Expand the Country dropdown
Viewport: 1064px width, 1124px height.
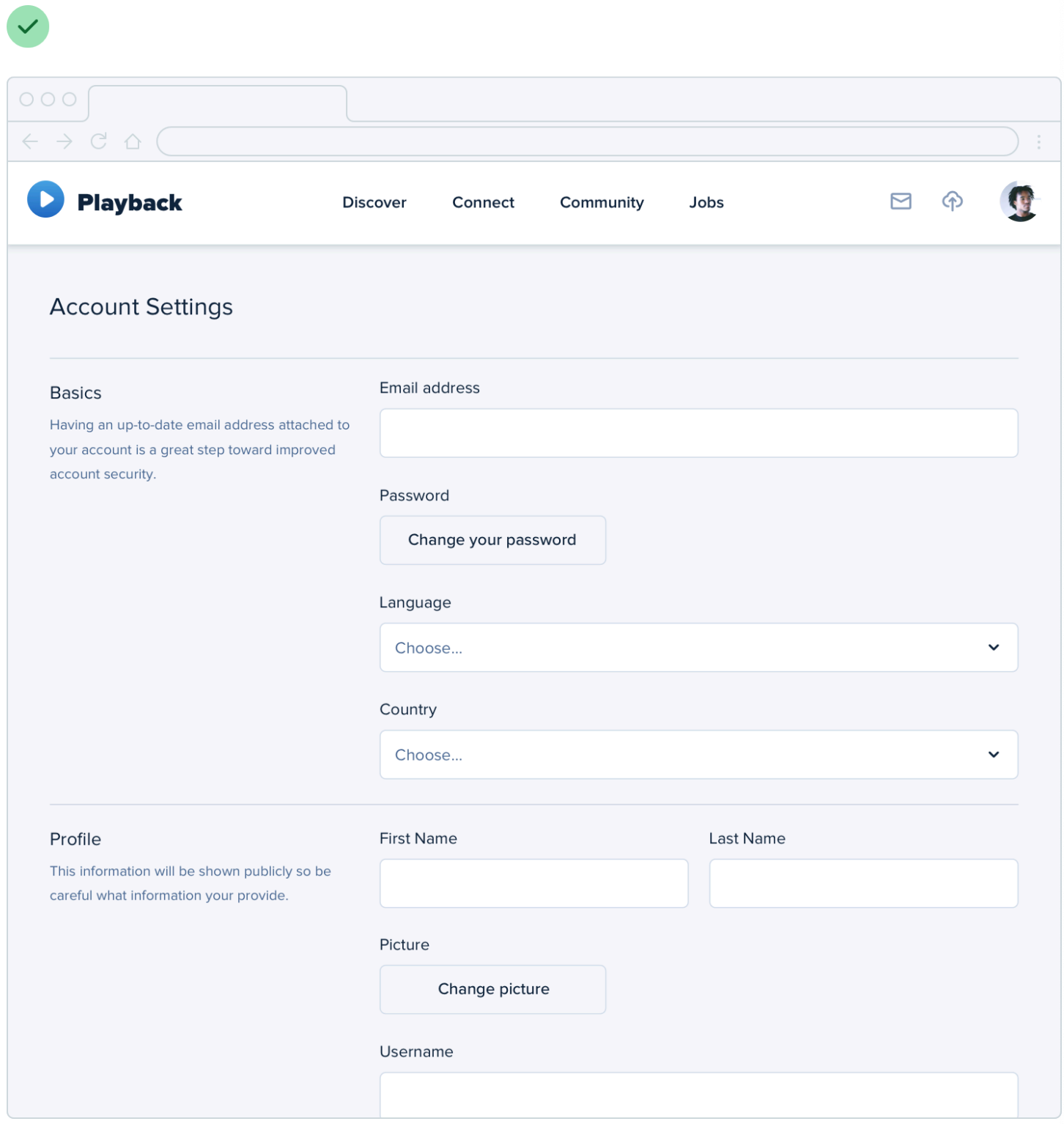coord(698,755)
